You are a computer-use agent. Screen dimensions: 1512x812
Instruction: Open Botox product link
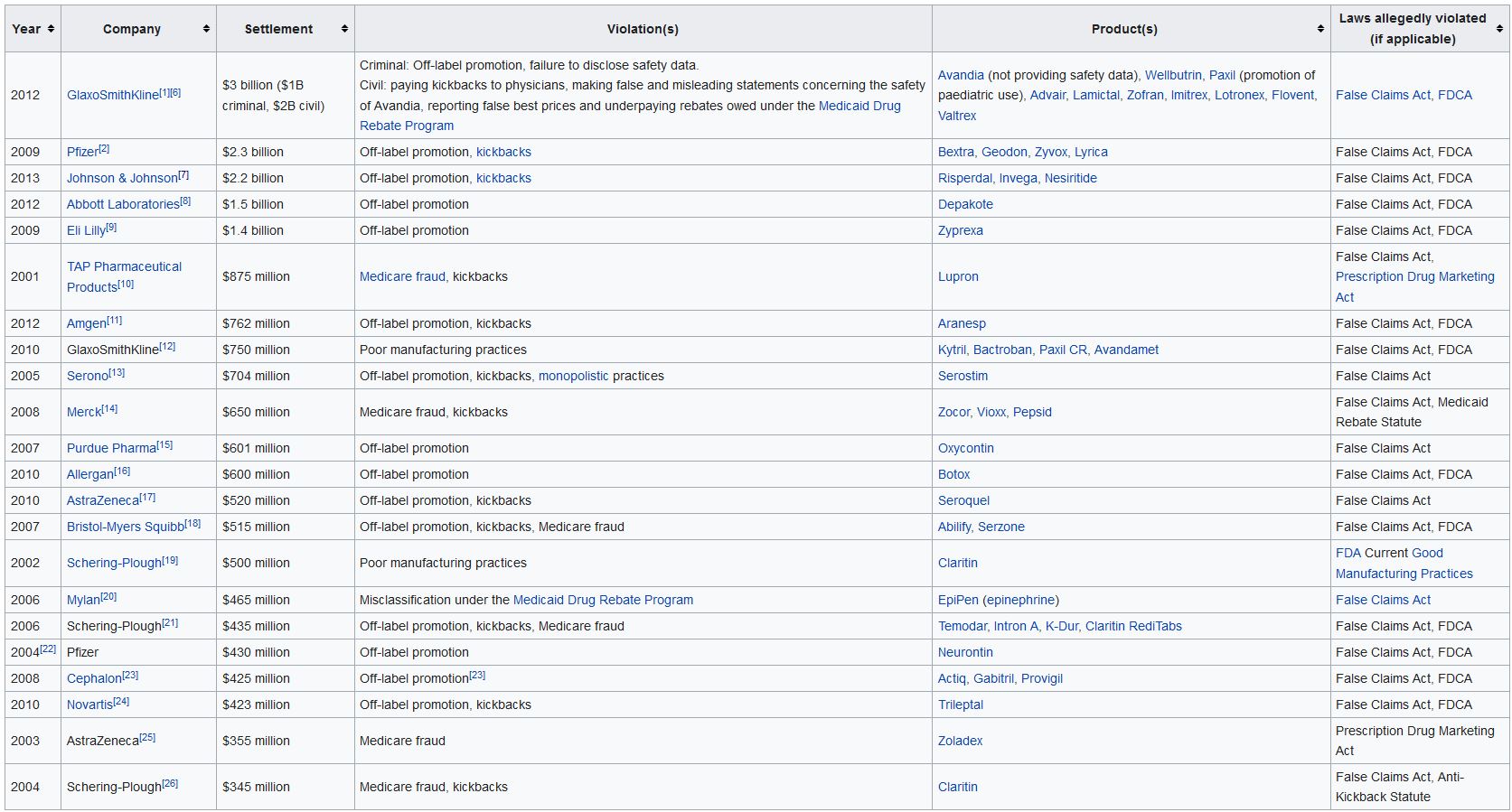pyautogui.click(x=953, y=474)
